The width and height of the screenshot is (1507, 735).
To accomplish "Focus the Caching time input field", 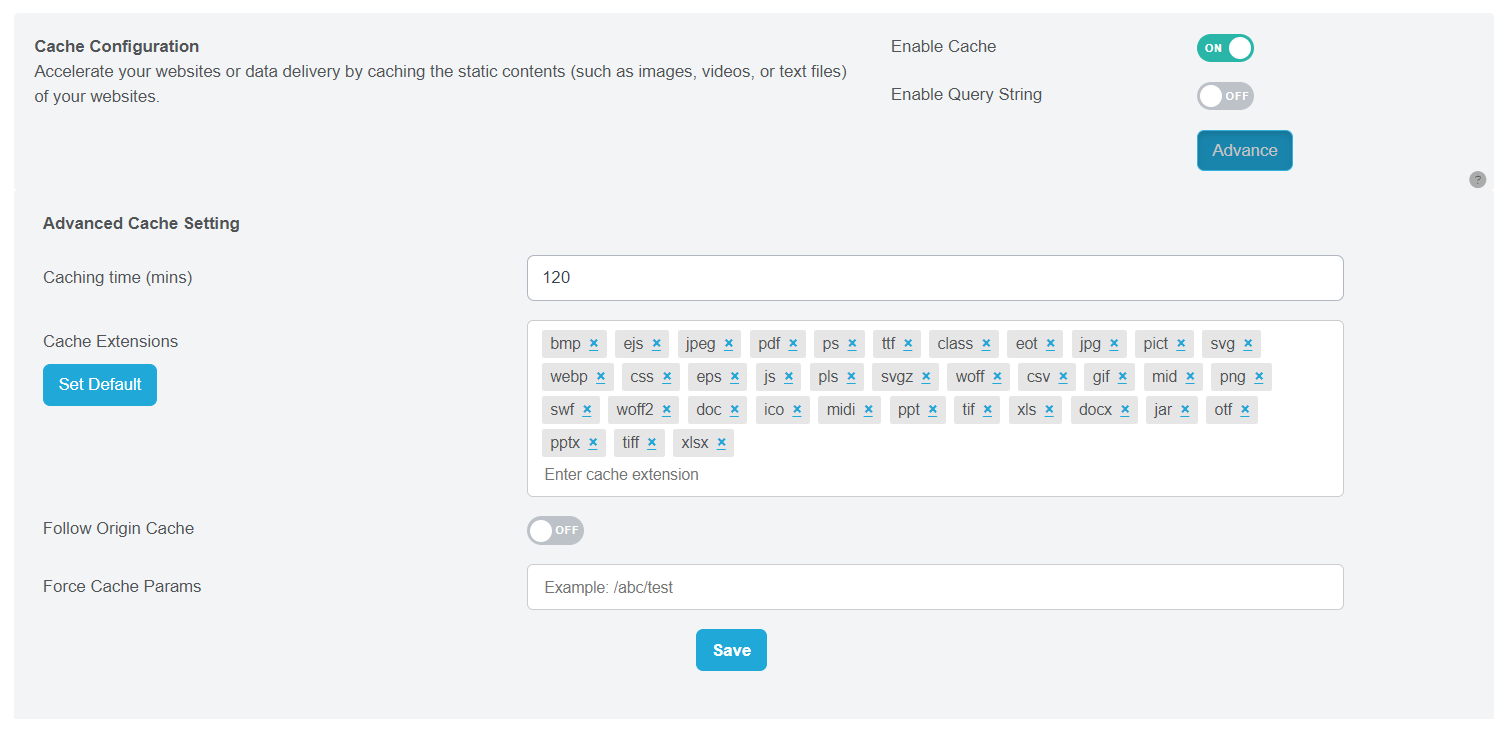I will click(x=934, y=278).
